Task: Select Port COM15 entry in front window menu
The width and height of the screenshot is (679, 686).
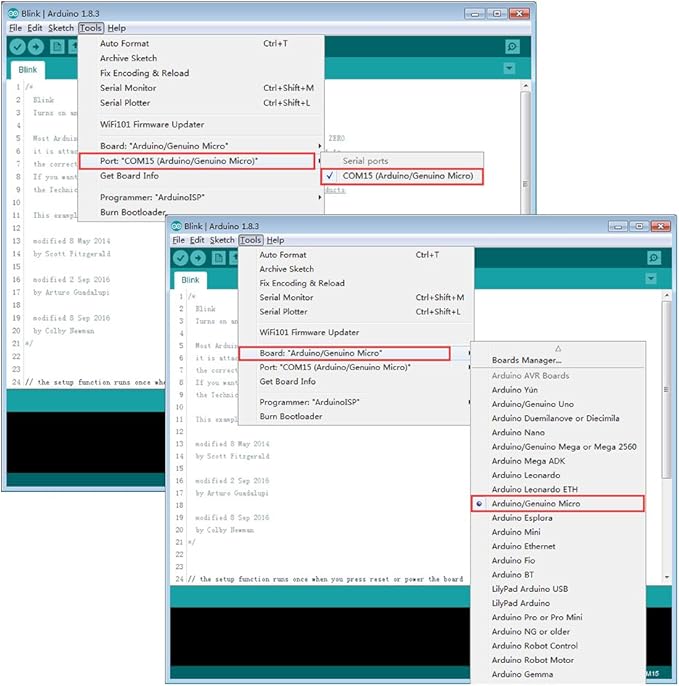Action: (356, 367)
